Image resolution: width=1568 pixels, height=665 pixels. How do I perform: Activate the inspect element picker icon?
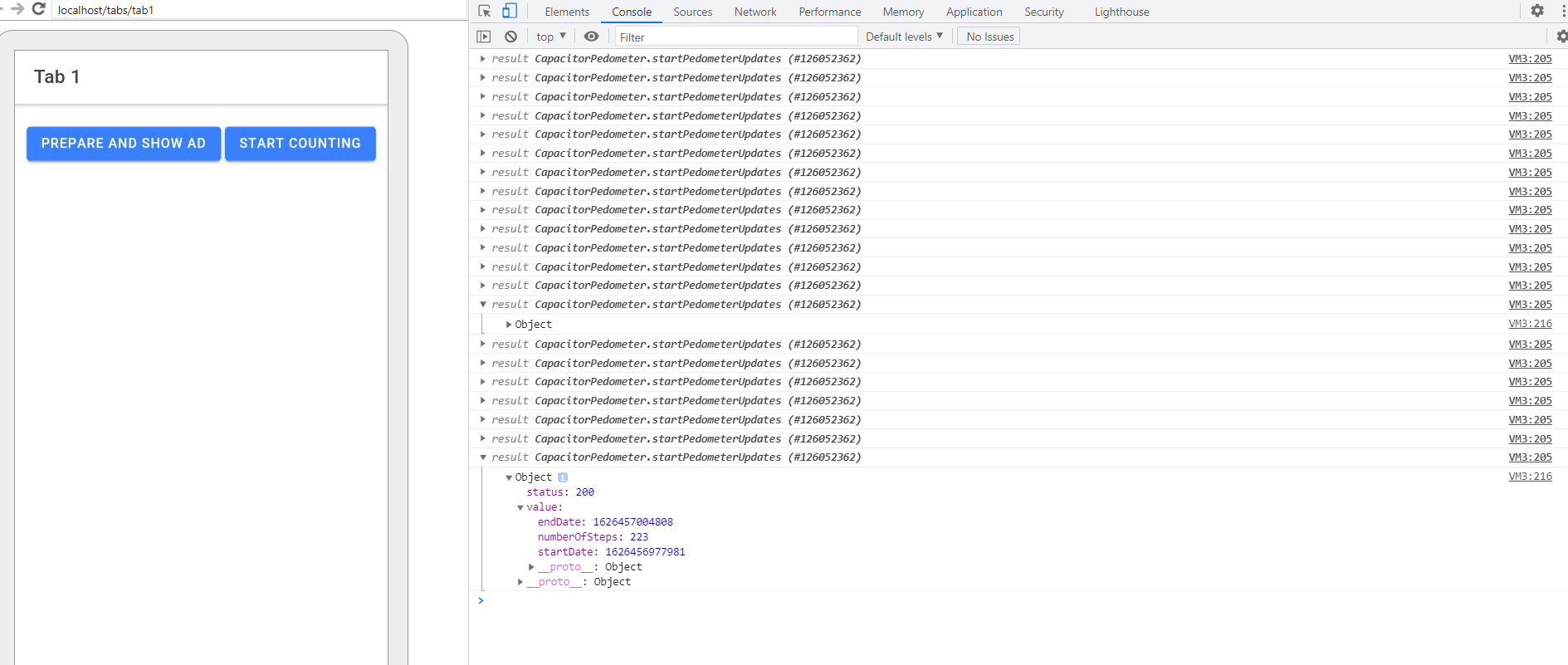coord(485,12)
